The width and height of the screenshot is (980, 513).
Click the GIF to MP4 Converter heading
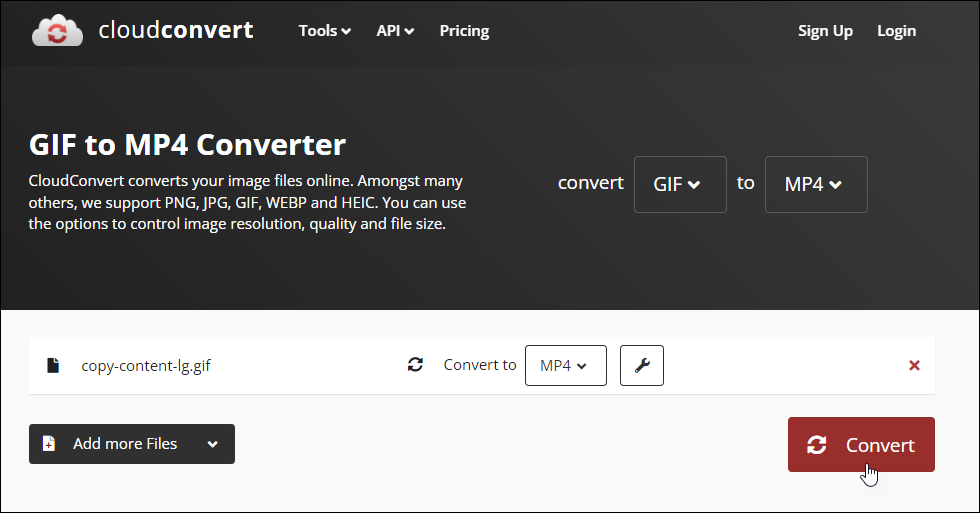(x=187, y=144)
